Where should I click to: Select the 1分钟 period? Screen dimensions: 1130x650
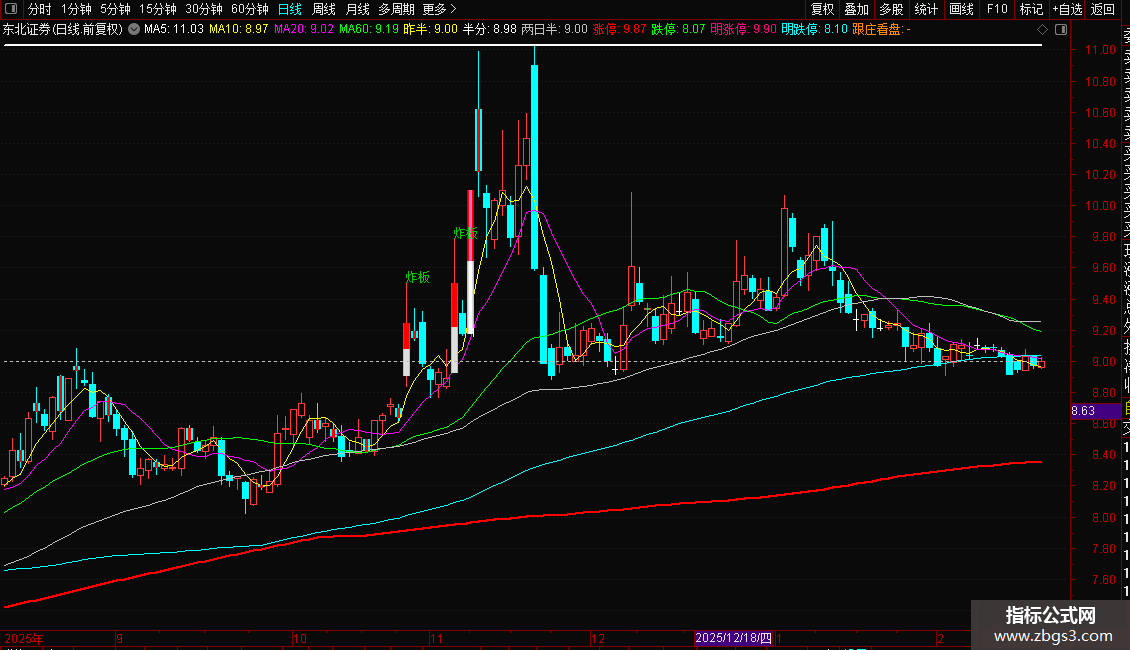(x=76, y=9)
